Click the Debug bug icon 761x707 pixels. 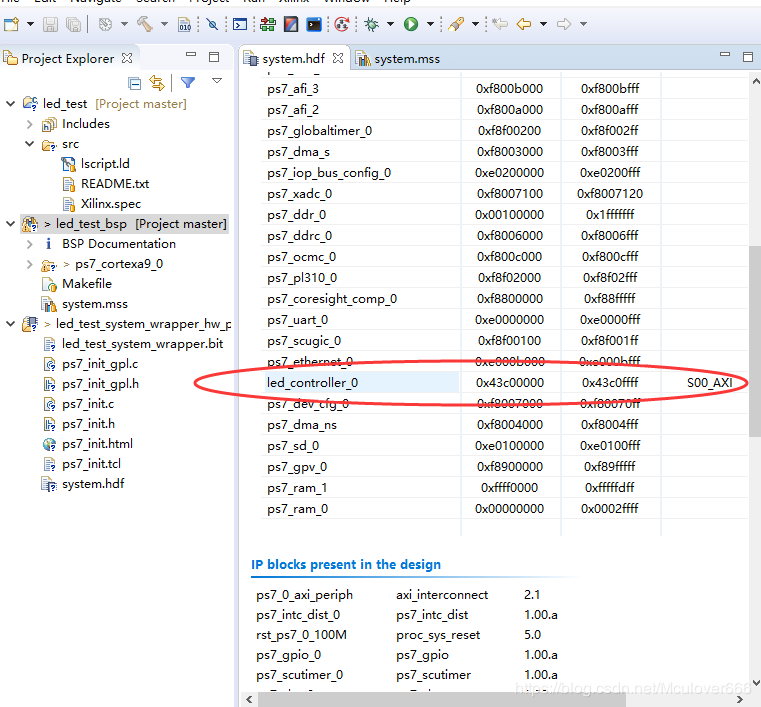tap(372, 23)
